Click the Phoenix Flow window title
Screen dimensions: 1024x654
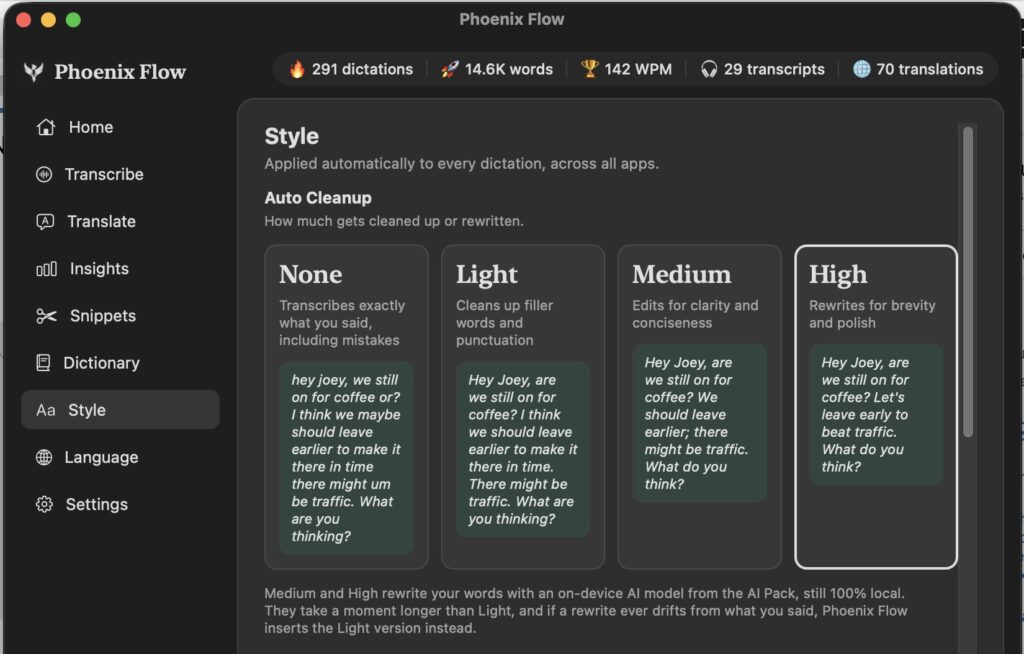[511, 20]
